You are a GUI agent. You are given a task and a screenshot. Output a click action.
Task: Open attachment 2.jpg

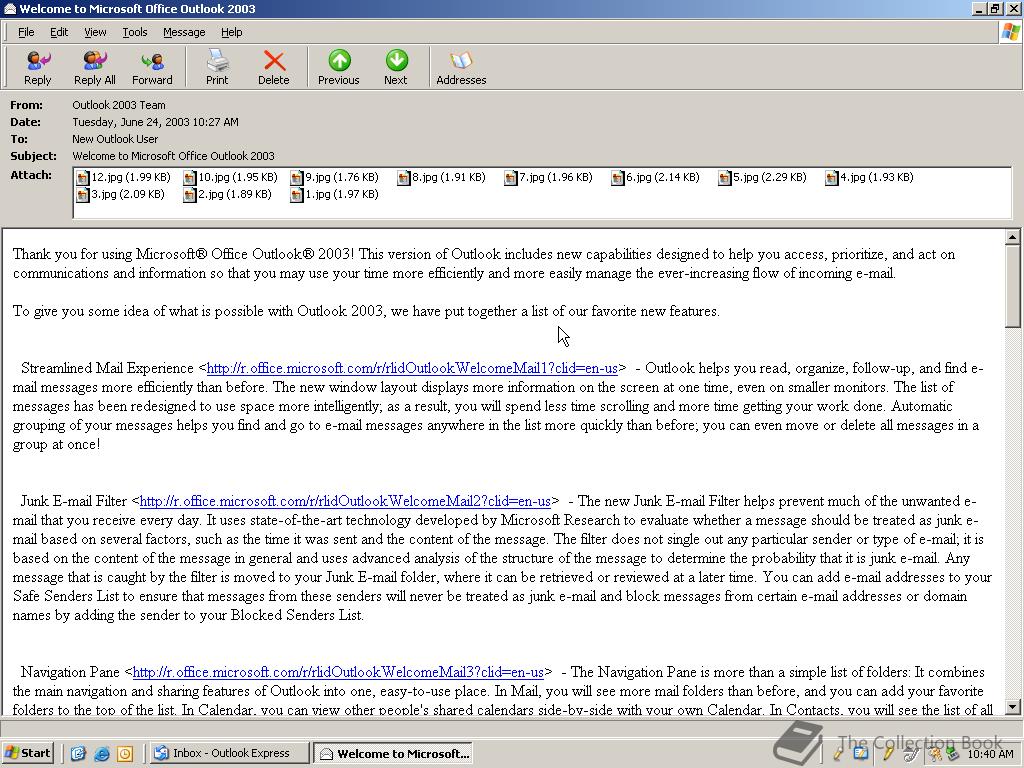(227, 194)
